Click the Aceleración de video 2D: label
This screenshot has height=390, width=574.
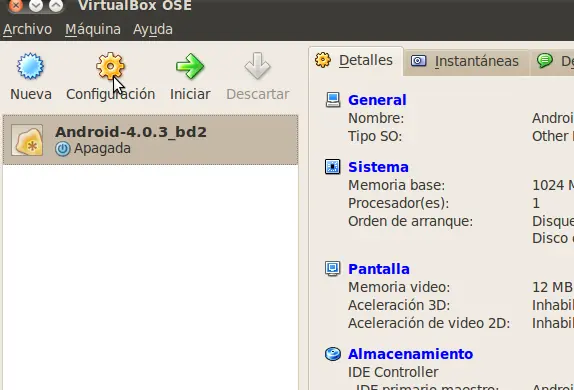(429, 323)
